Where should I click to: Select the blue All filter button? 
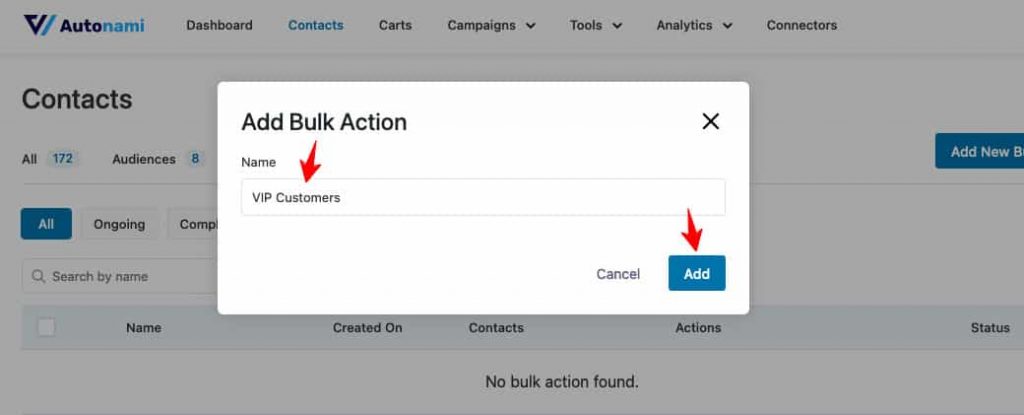click(46, 224)
